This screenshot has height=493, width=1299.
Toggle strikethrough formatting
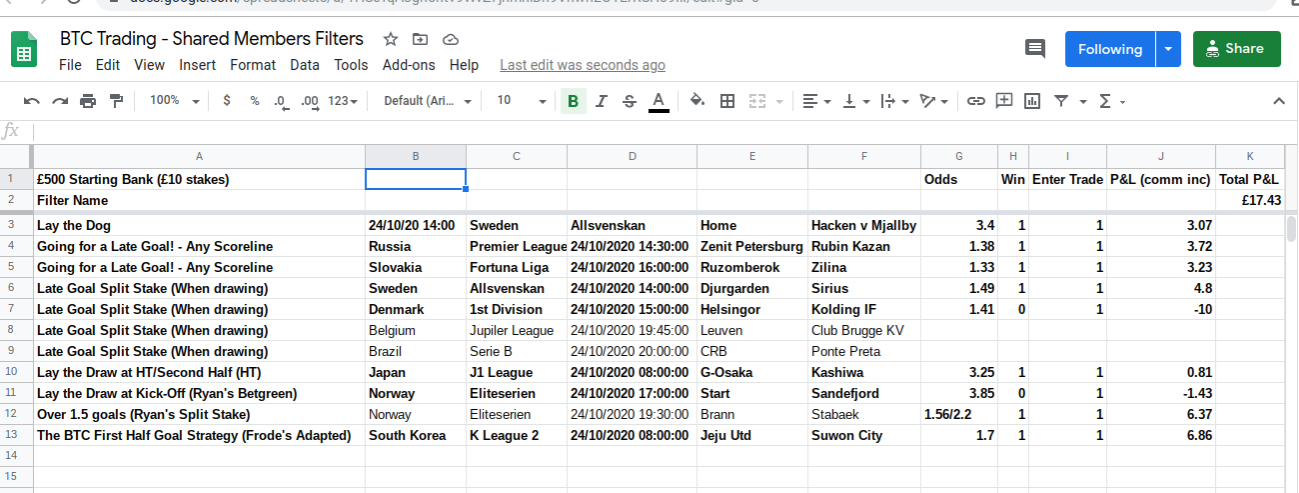click(x=629, y=101)
